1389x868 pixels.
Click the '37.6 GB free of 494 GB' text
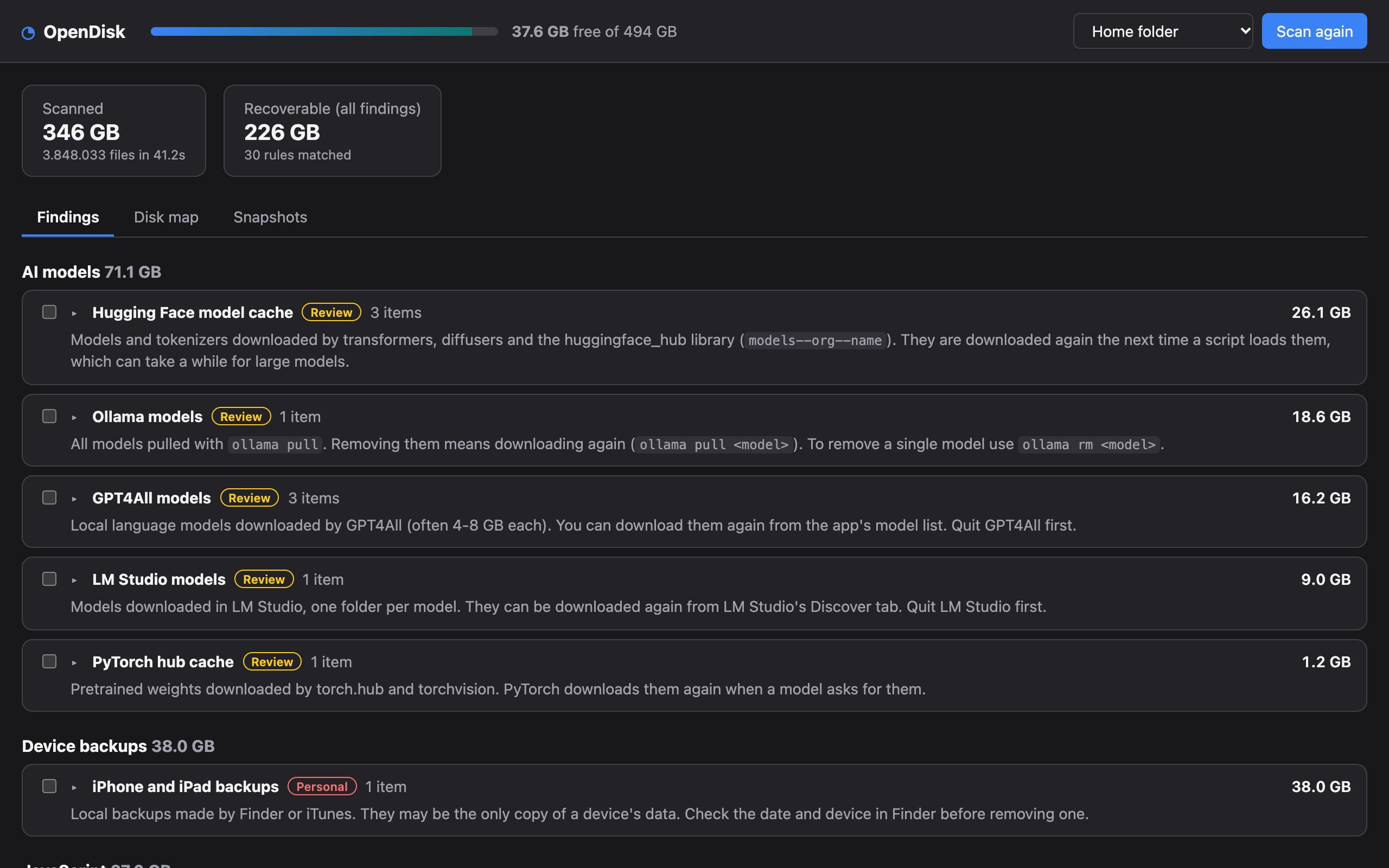coord(594,31)
